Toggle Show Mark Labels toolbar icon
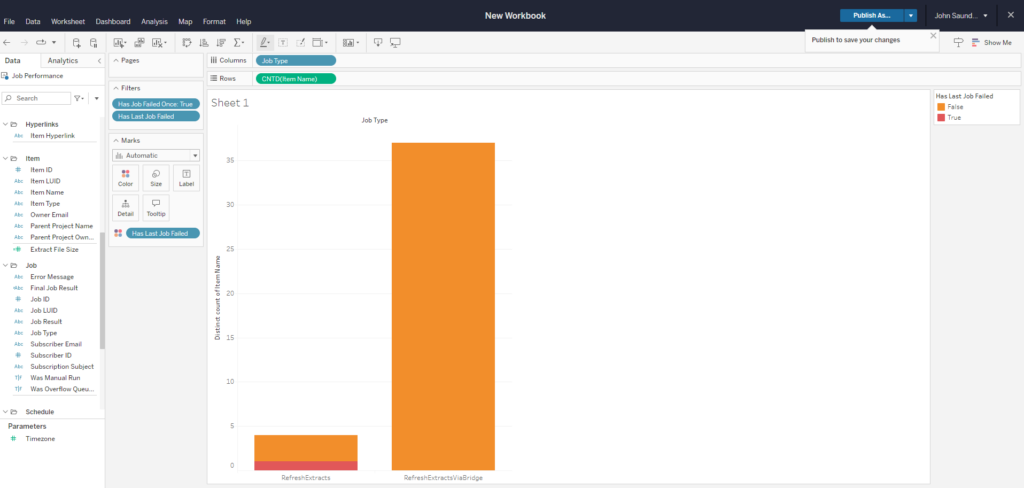This screenshot has width=1024, height=488. pyautogui.click(x=283, y=42)
